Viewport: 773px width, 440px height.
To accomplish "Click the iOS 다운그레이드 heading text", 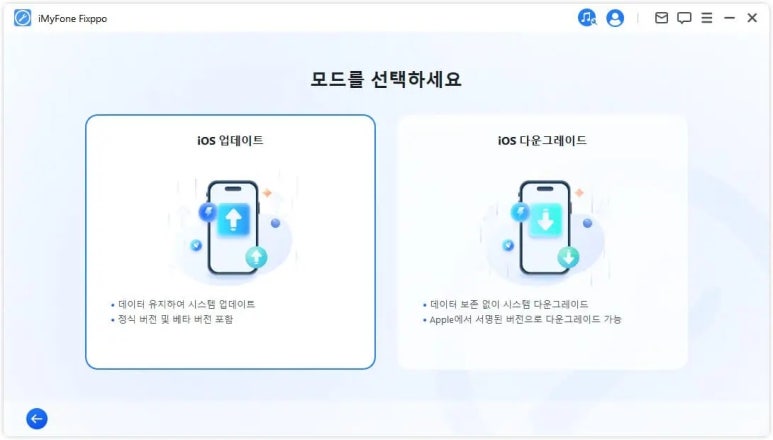I will (x=542, y=140).
